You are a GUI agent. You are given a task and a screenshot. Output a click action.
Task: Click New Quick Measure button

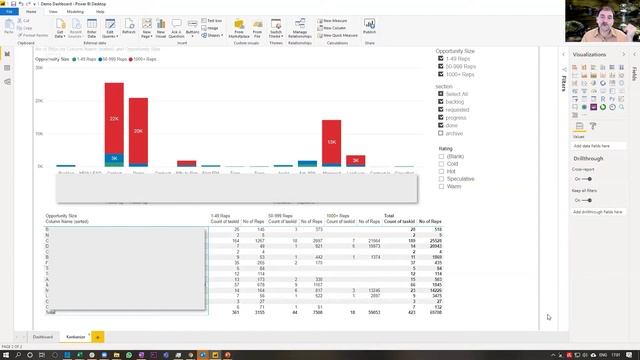click(338, 36)
